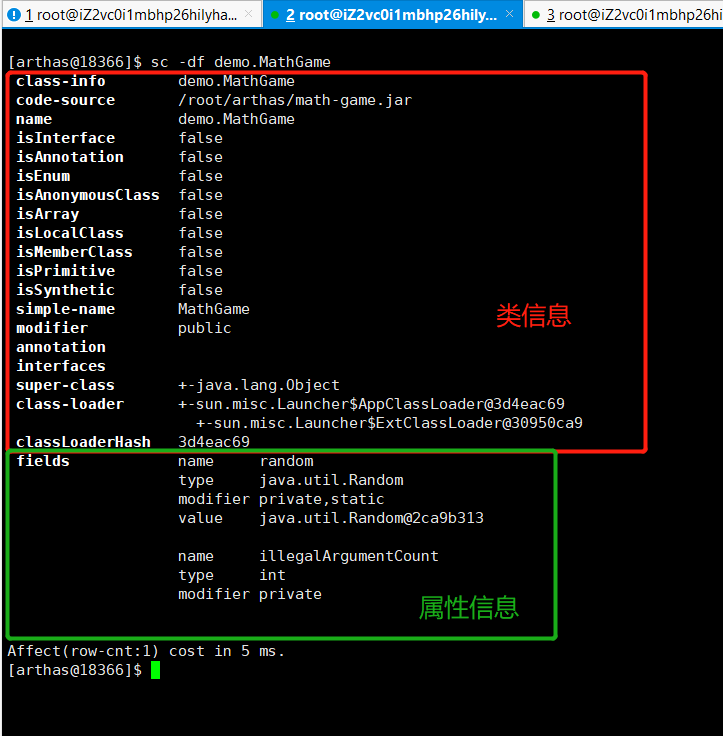Screen dimensions: 723x736
Task: Click the modifier value 'public'
Action: 205,328
